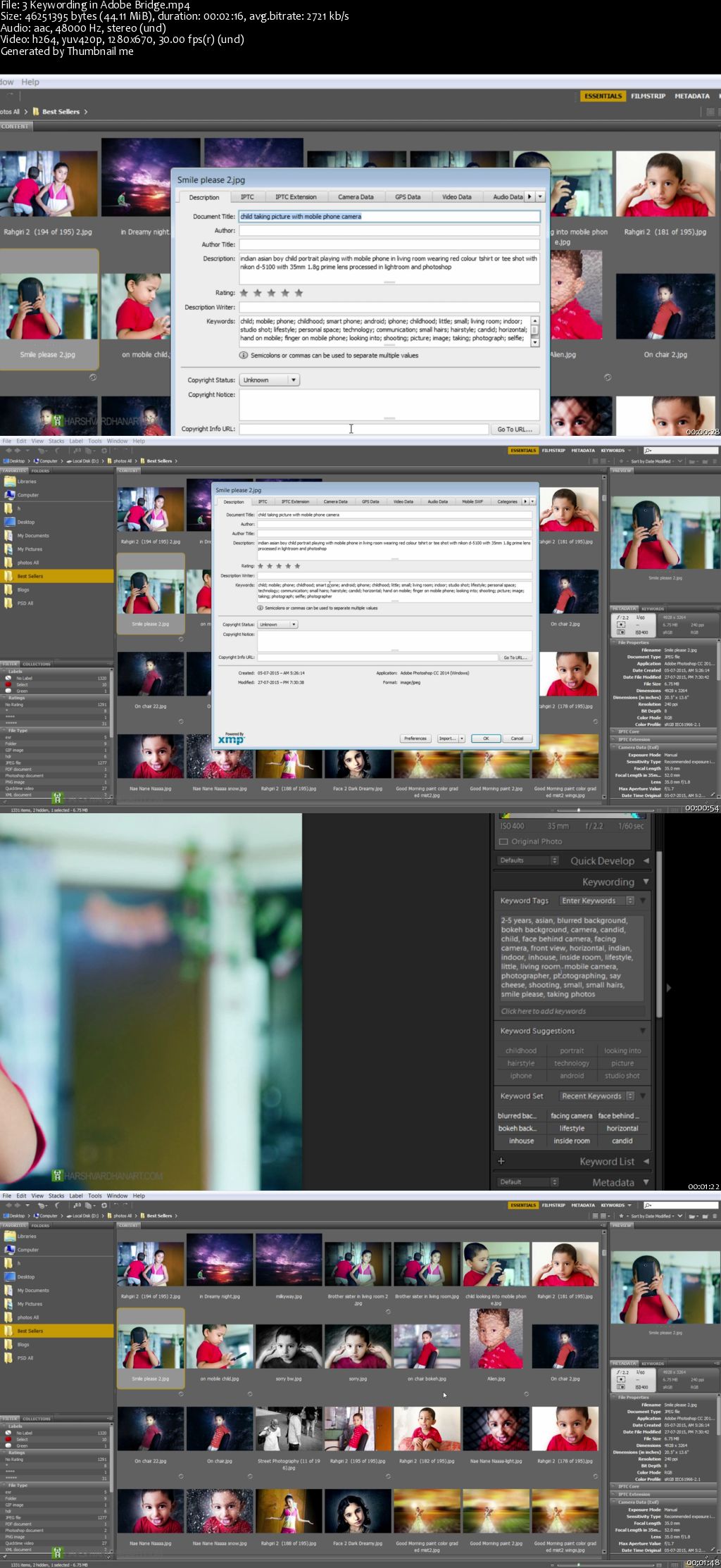Open the dialog panel menu arrow in 00:00:54 frame
This screenshot has width=721, height=1568.
(x=532, y=501)
